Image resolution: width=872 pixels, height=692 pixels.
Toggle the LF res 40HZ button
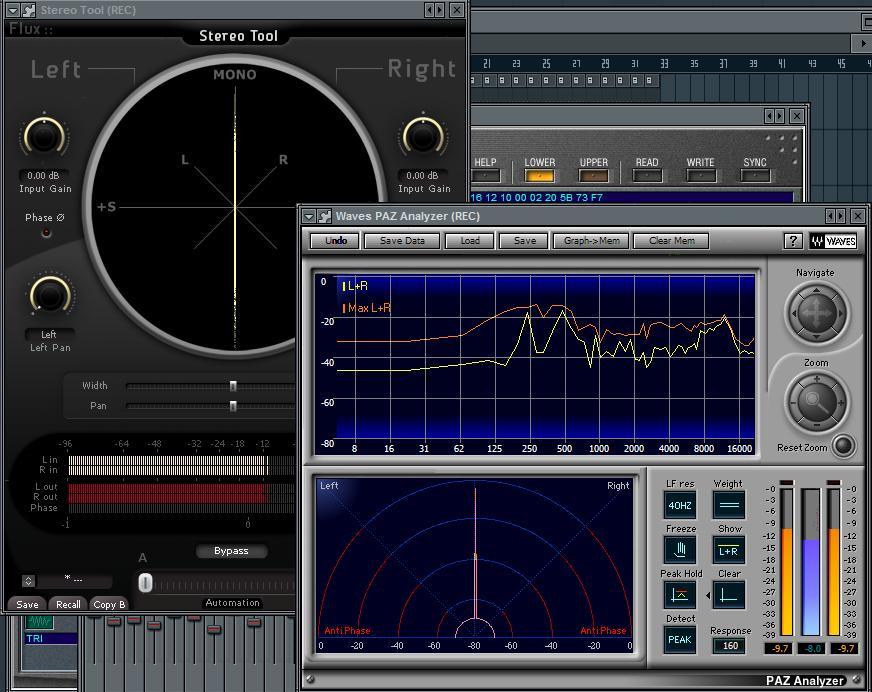pyautogui.click(x=680, y=505)
